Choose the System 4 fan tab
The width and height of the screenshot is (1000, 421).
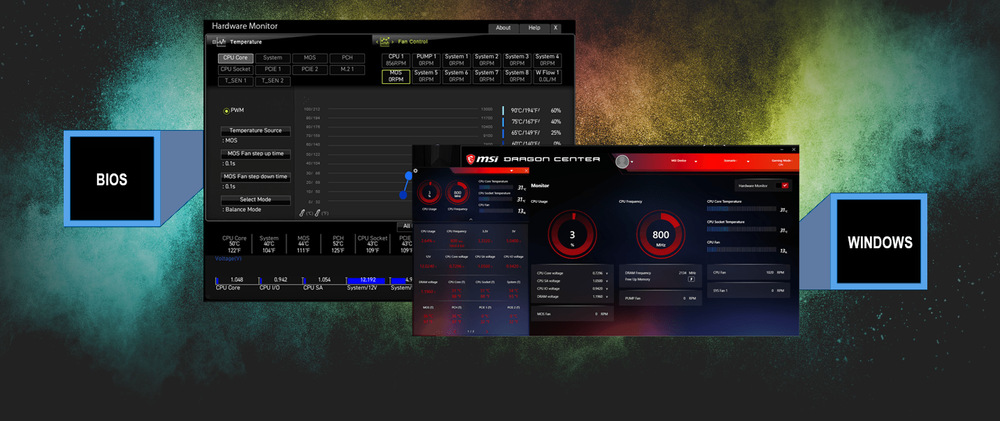pyautogui.click(x=547, y=60)
